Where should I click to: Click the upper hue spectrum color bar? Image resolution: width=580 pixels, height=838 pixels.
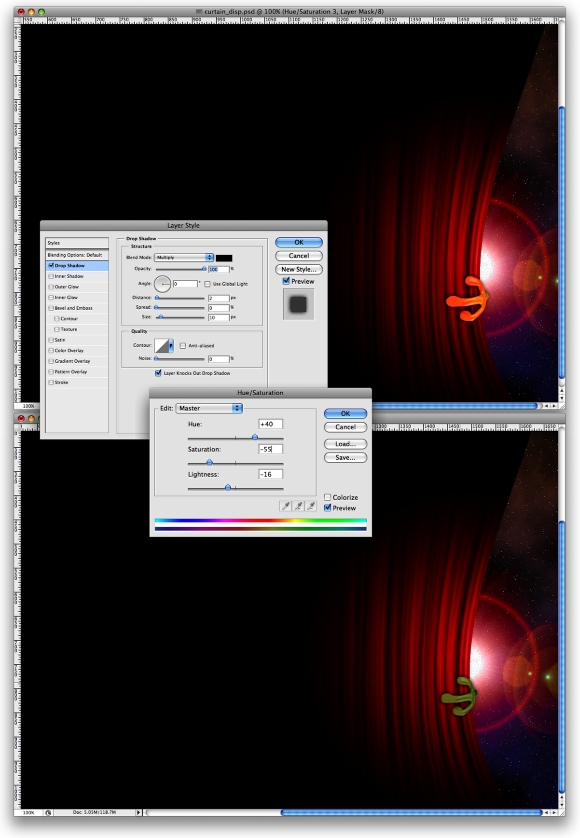(x=260, y=520)
